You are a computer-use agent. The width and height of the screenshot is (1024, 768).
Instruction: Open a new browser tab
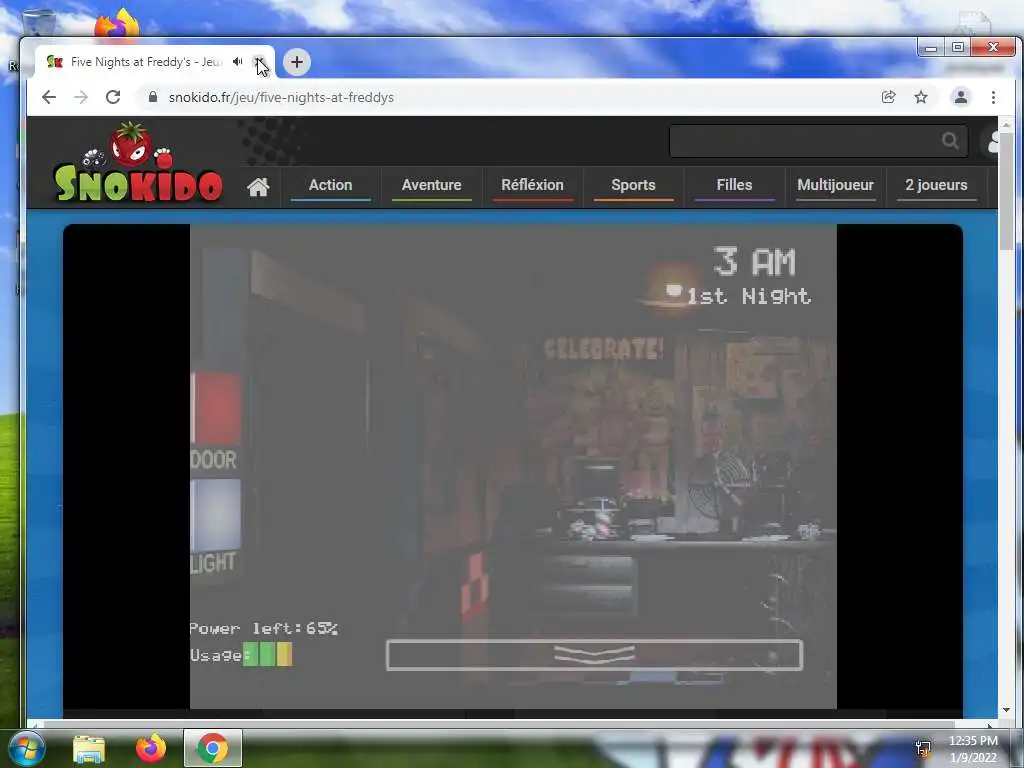tap(296, 62)
